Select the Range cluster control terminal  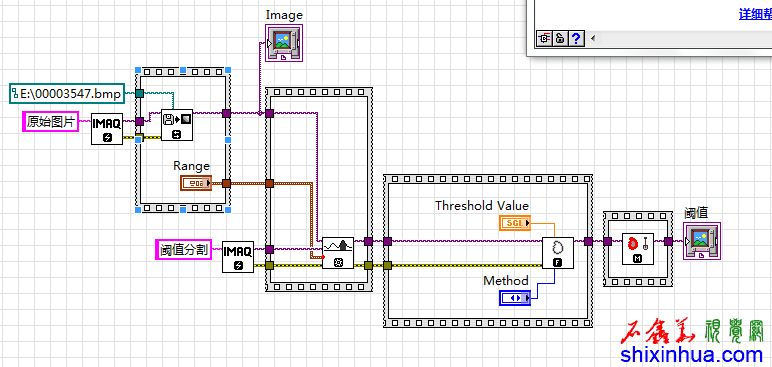196,183
